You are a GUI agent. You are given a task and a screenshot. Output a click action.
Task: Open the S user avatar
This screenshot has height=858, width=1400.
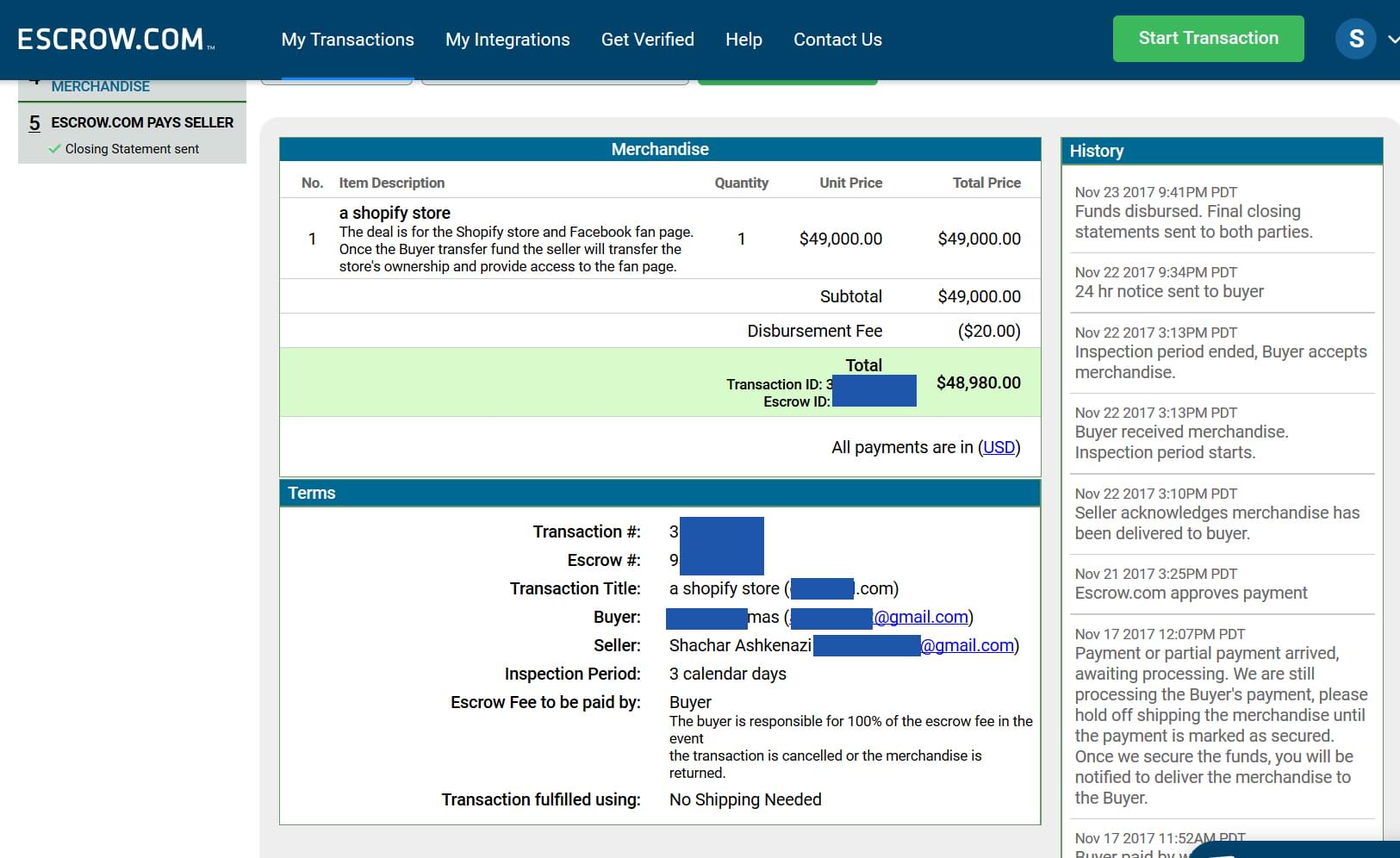coord(1356,39)
